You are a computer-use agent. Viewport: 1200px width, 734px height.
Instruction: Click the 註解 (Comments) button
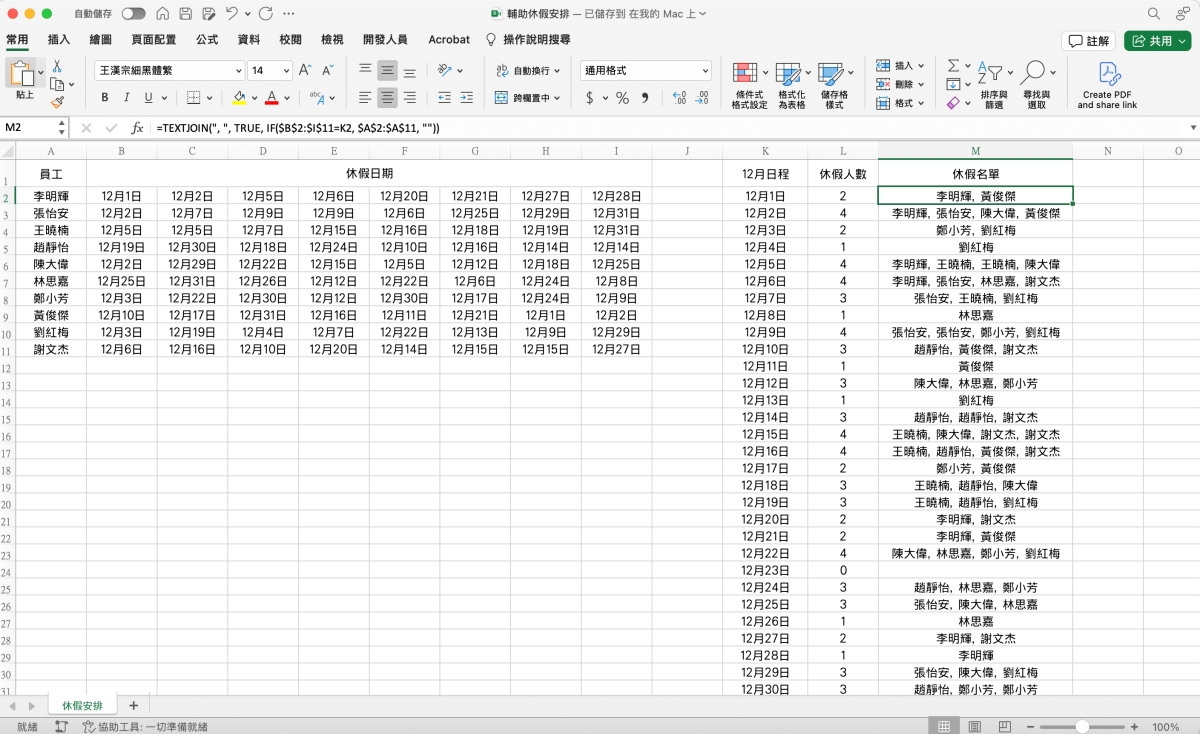tap(1088, 41)
